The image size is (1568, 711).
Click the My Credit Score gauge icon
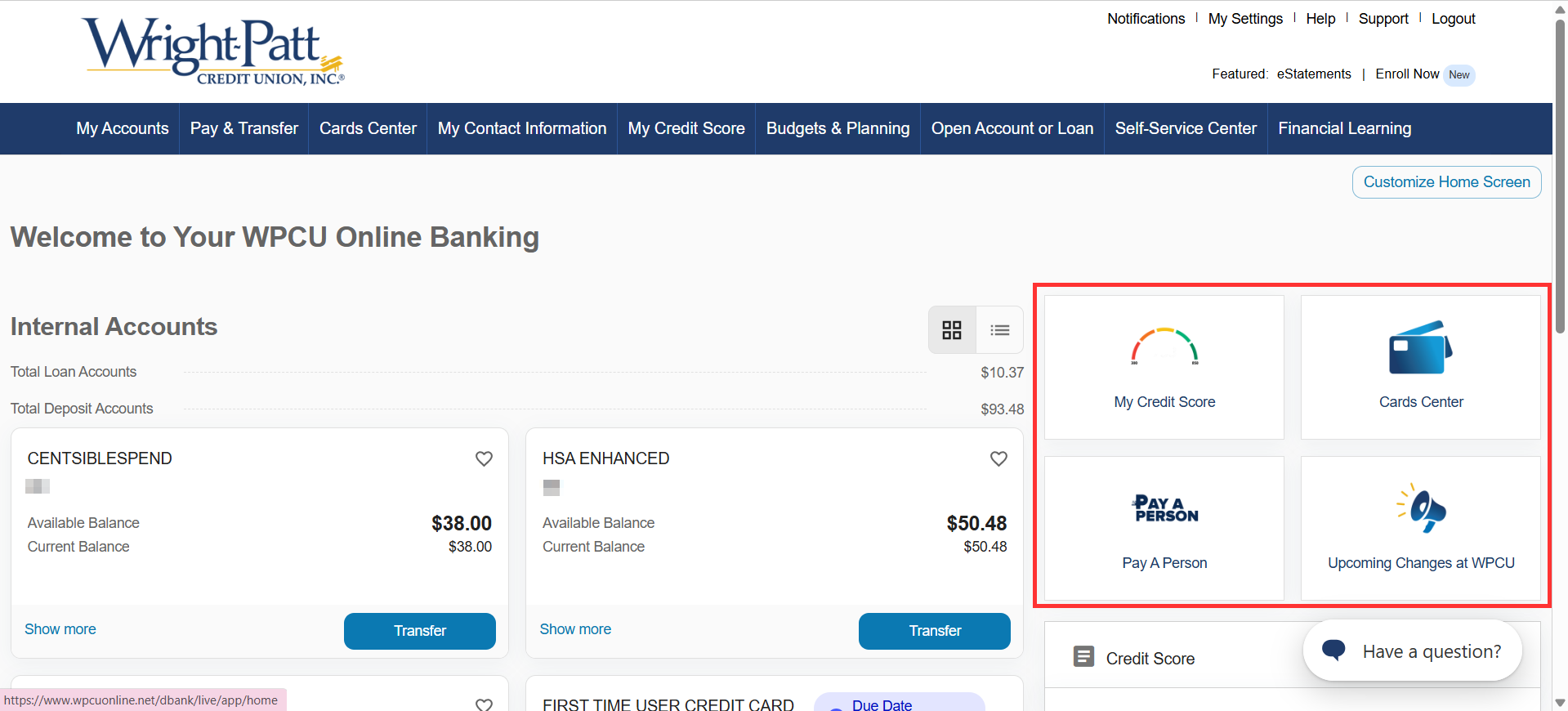(x=1164, y=347)
